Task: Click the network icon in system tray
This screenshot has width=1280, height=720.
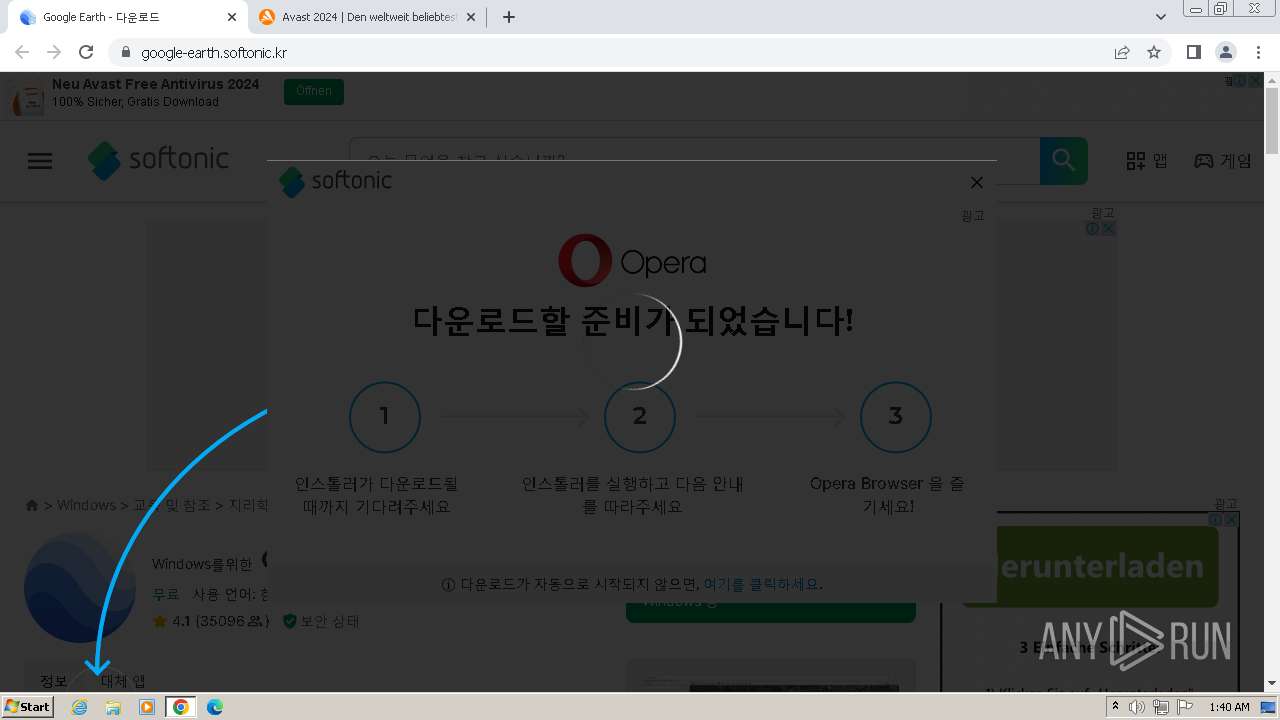Action: [x=1161, y=707]
